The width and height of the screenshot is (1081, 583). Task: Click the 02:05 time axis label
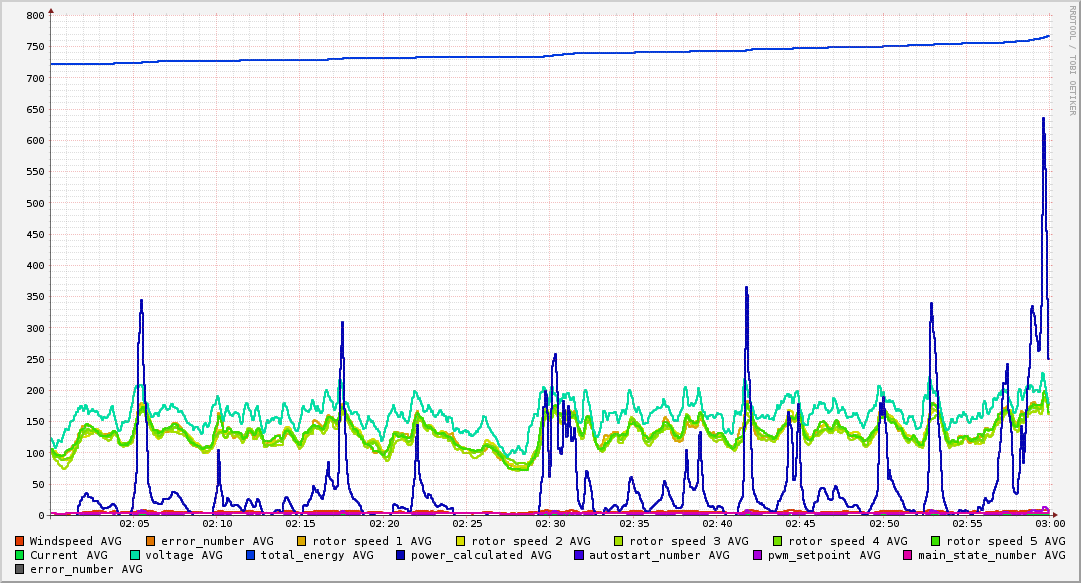click(134, 524)
